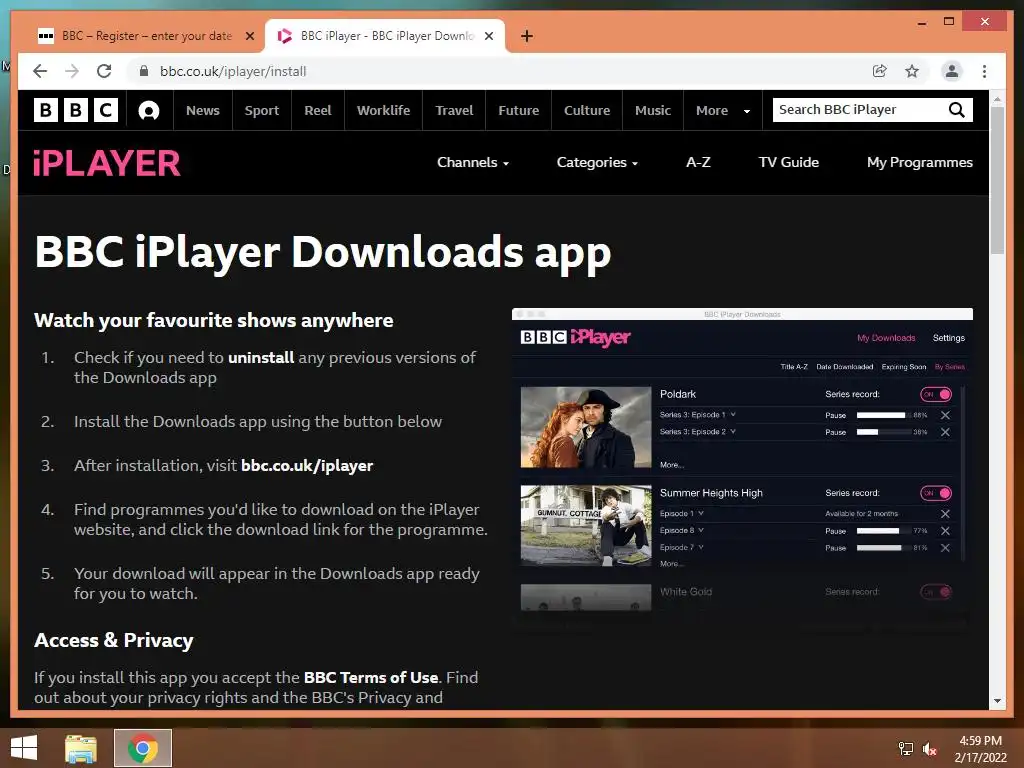1024x768 pixels.
Task: Open the Windows Start button
Action: coord(24,748)
